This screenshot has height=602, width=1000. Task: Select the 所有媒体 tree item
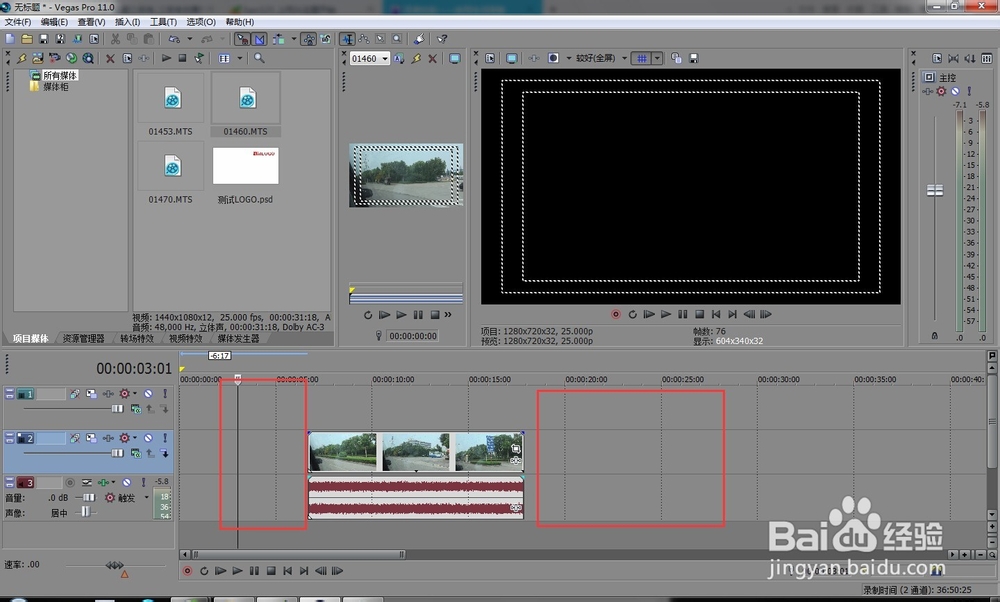pos(60,75)
